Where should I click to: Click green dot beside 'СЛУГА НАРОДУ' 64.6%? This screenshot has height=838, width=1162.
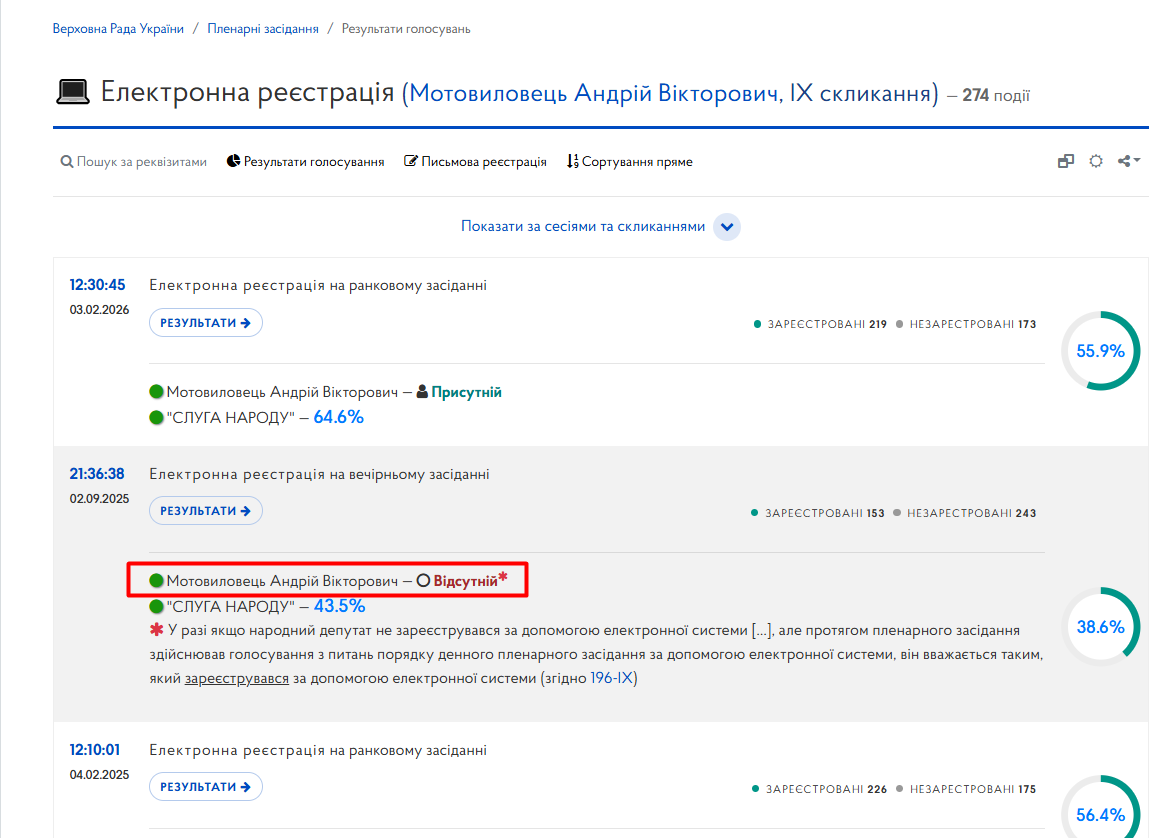pyautogui.click(x=156, y=417)
